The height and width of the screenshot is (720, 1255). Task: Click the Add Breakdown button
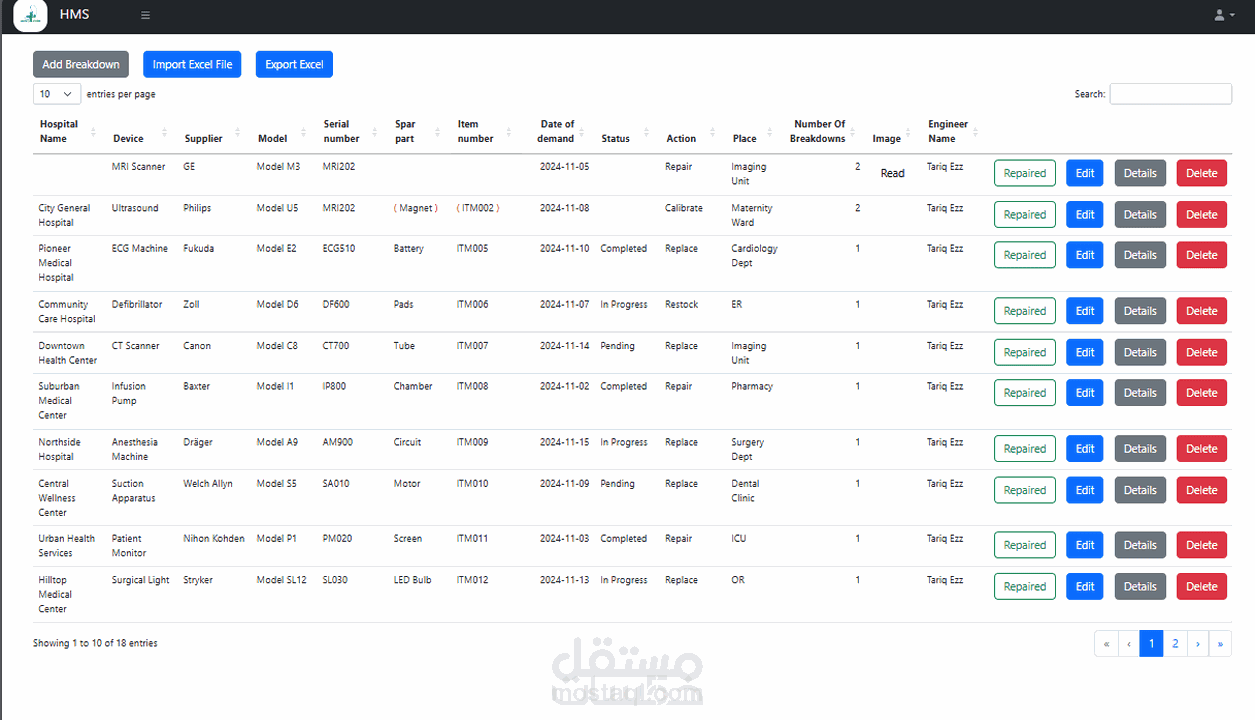(x=81, y=64)
